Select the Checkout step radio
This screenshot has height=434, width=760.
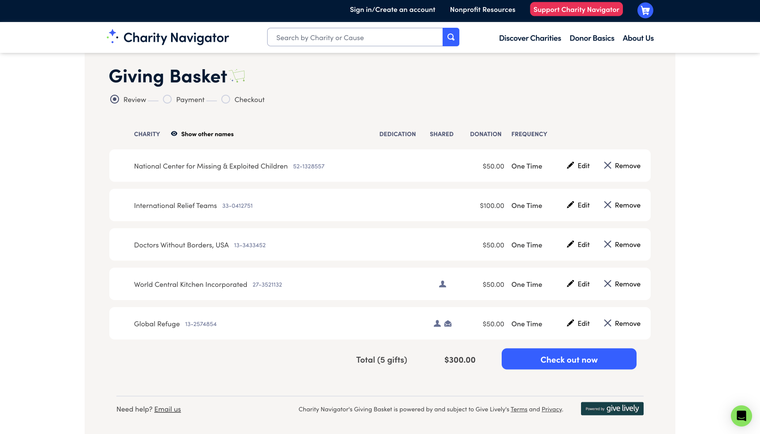point(225,99)
